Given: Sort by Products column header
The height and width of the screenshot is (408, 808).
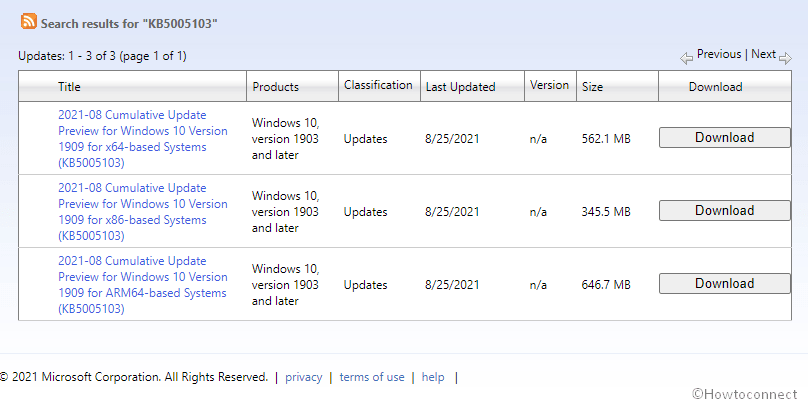Looking at the screenshot, I should click(x=275, y=87).
